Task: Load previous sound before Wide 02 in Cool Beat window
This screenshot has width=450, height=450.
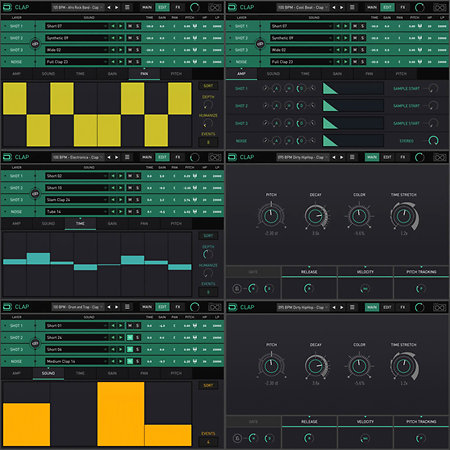Action: (x=338, y=50)
